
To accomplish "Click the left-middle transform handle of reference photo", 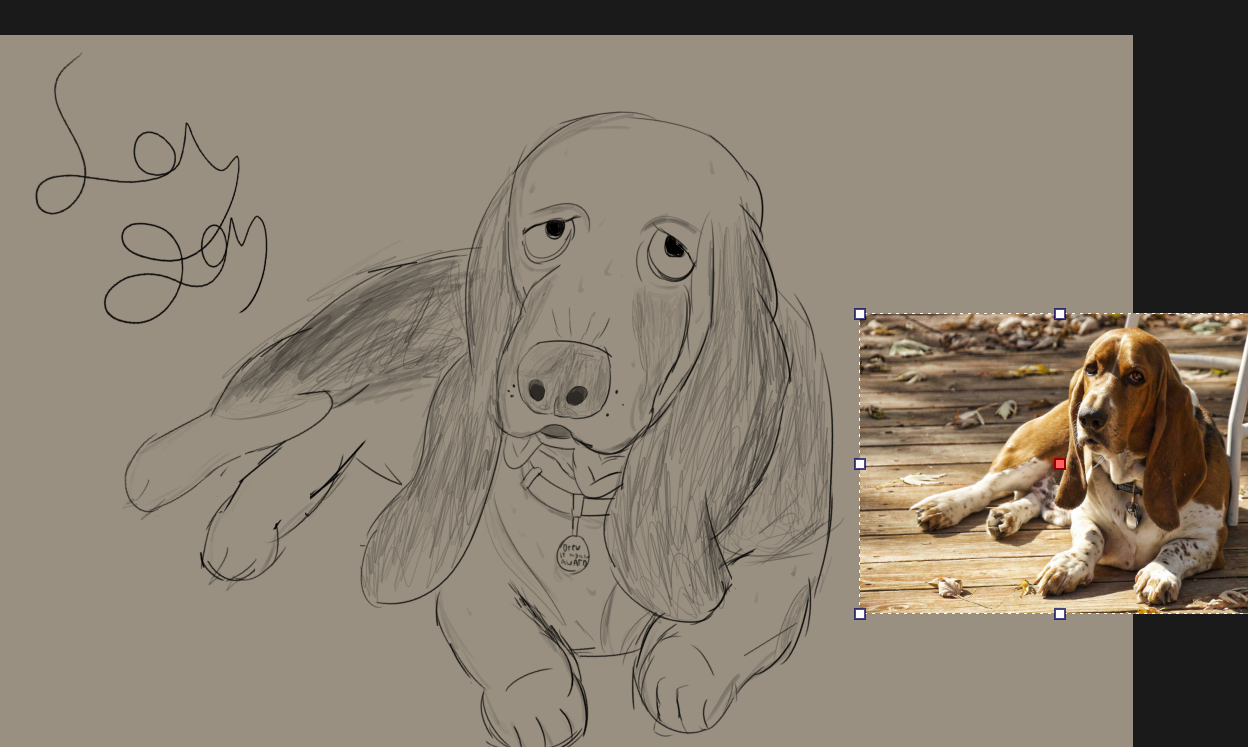I will (860, 464).
